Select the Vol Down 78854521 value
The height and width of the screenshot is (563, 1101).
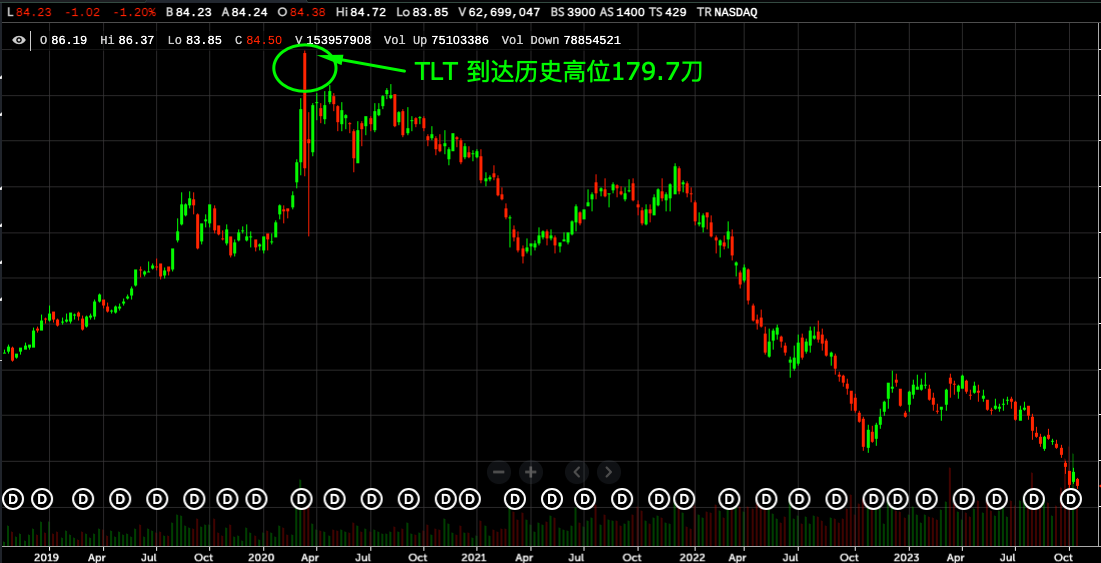561,41
